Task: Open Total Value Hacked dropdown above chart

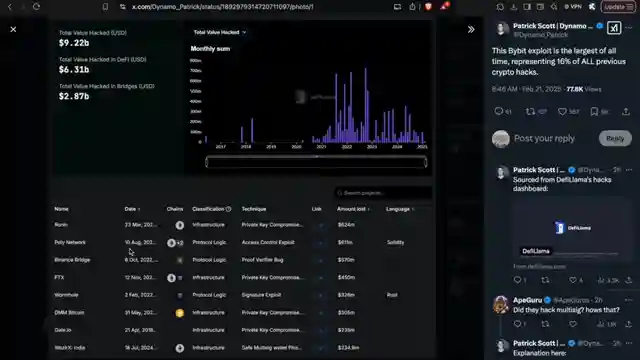Action: [220, 32]
